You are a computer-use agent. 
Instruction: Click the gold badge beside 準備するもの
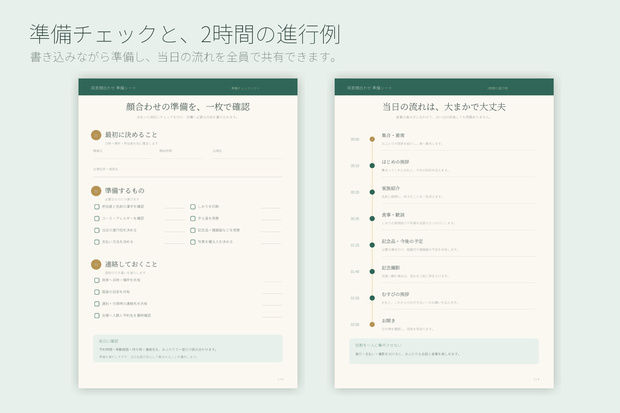pyautogui.click(x=96, y=191)
